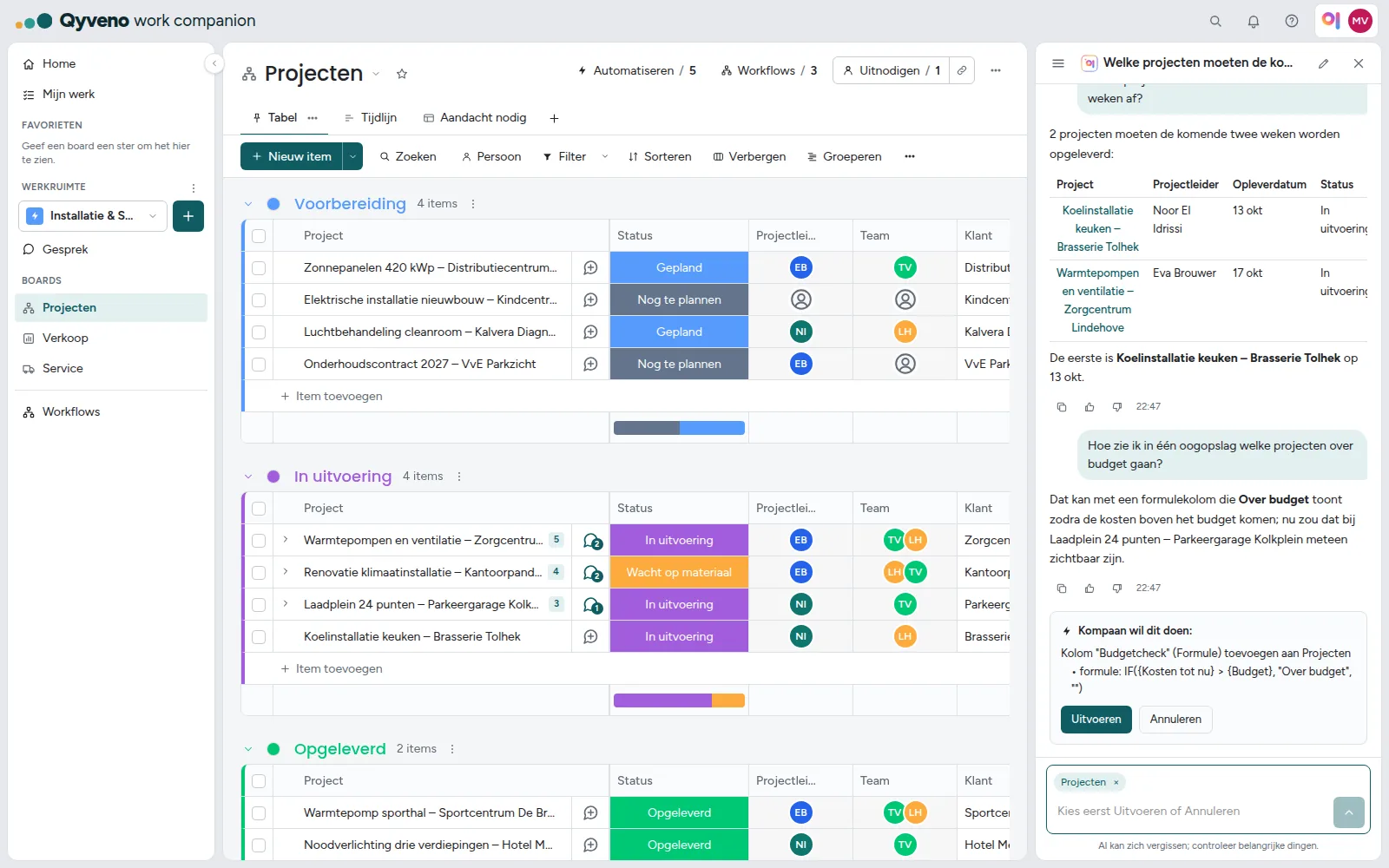Add a new board view

(554, 118)
